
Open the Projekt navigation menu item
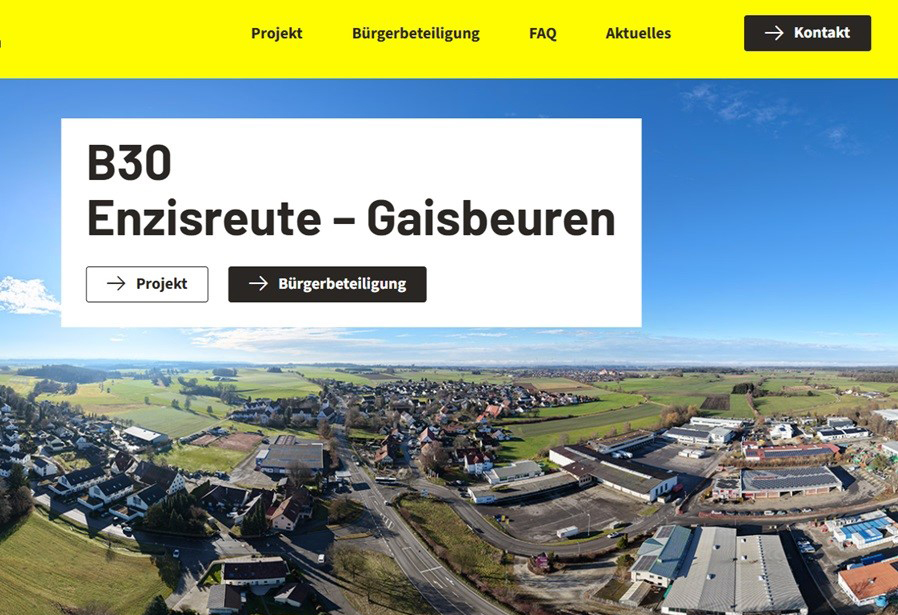tap(277, 33)
